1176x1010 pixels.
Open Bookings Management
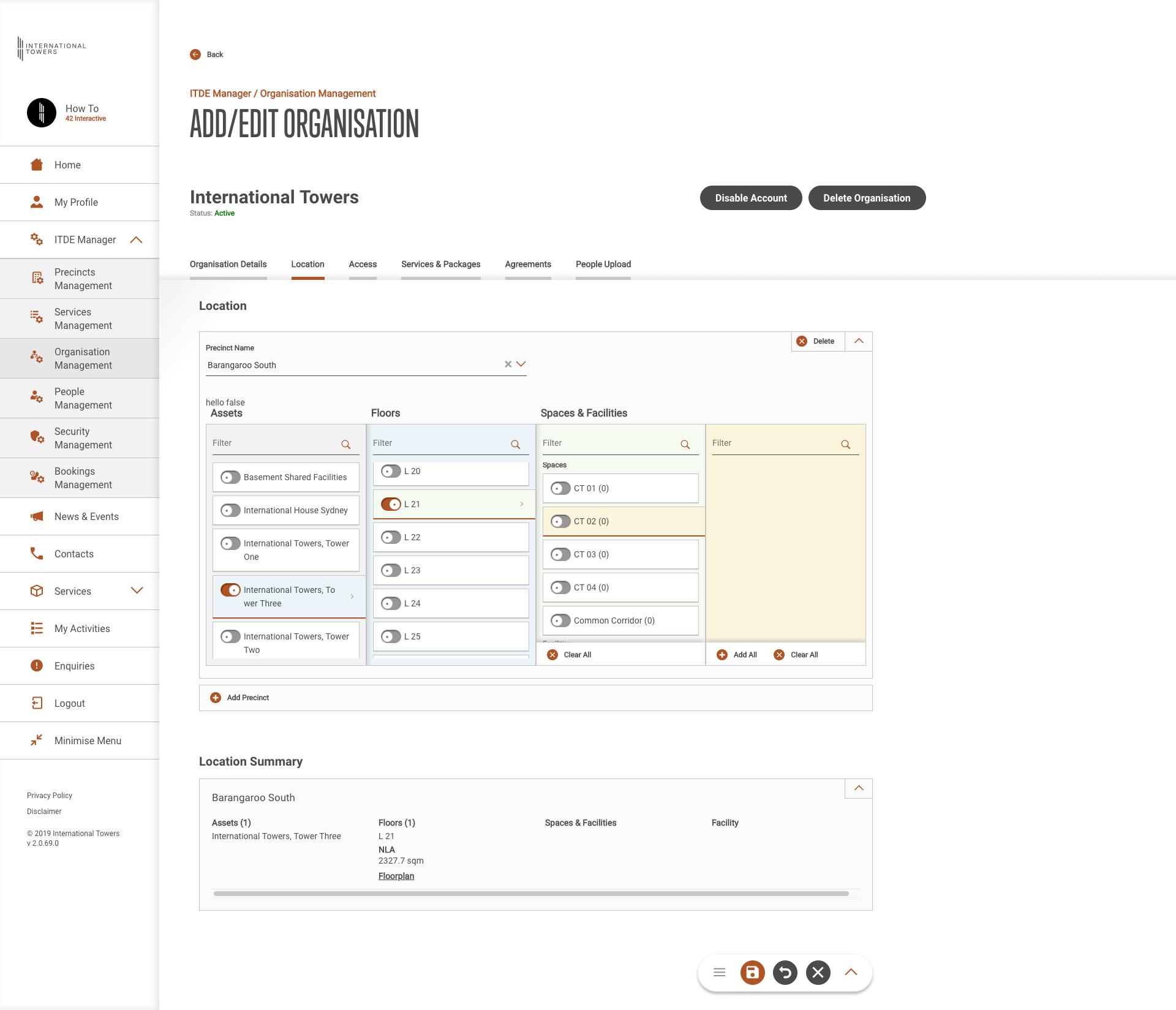(80, 478)
